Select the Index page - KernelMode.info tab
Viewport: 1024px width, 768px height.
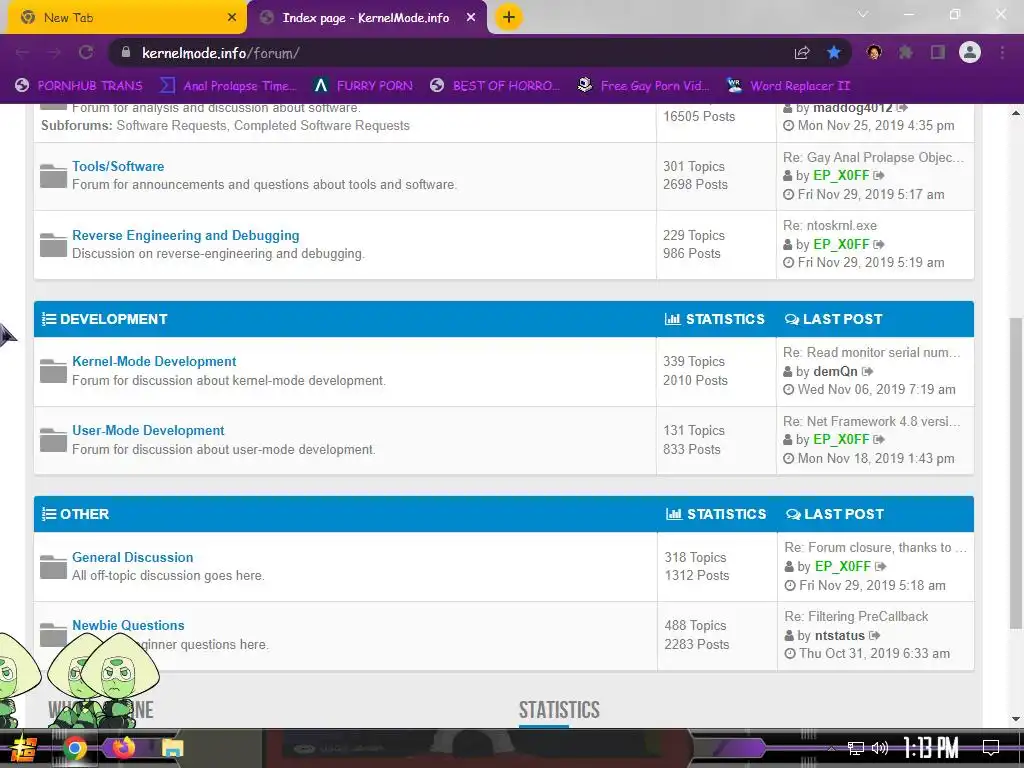[366, 18]
